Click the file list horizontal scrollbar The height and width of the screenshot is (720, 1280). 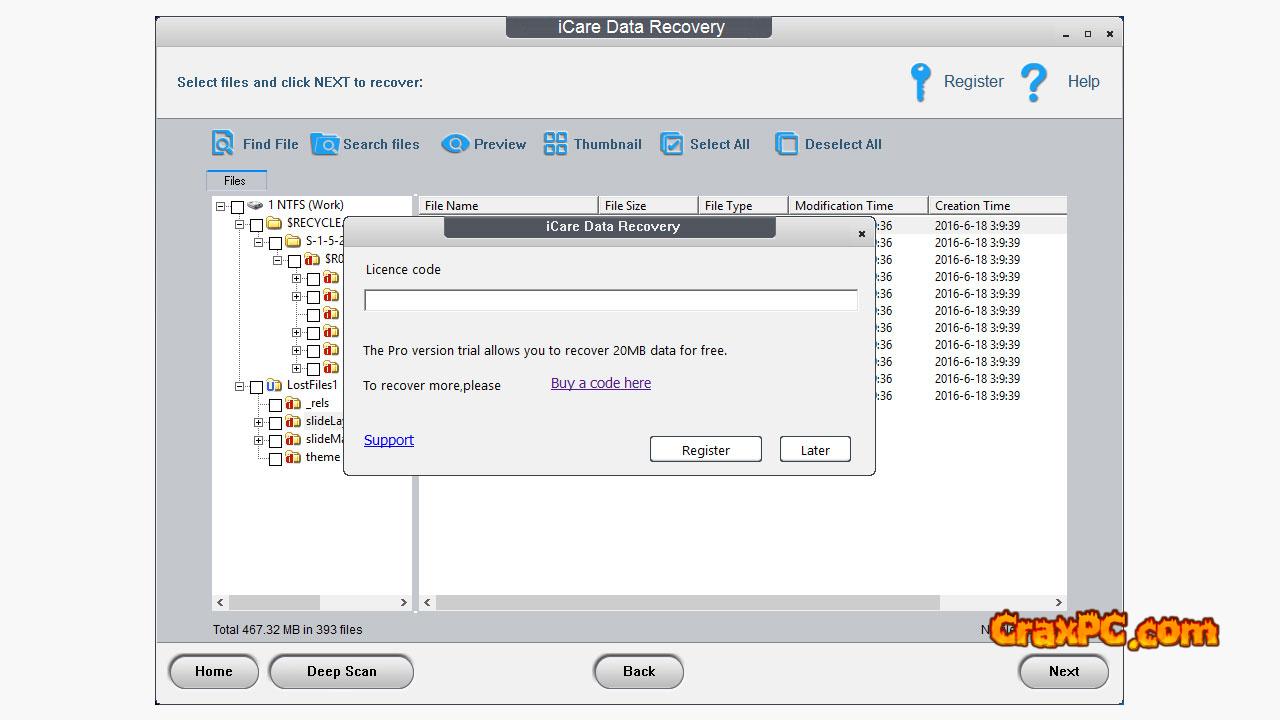687,602
